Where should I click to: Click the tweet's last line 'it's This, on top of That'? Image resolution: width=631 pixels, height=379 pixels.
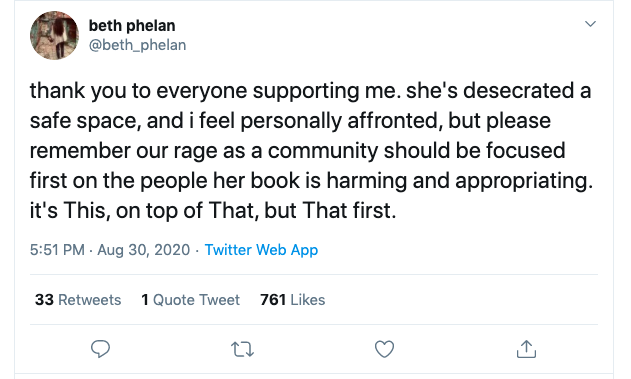click(x=213, y=210)
